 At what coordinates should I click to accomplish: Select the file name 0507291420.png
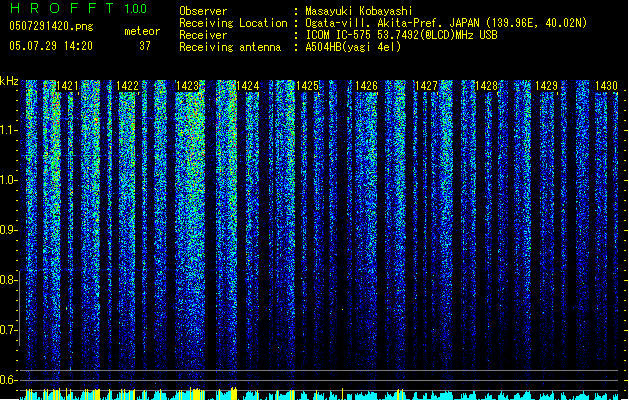[51, 26]
